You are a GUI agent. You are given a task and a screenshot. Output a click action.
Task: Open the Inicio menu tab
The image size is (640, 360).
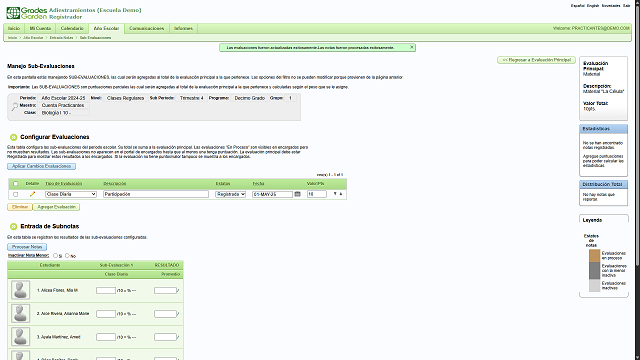14,28
